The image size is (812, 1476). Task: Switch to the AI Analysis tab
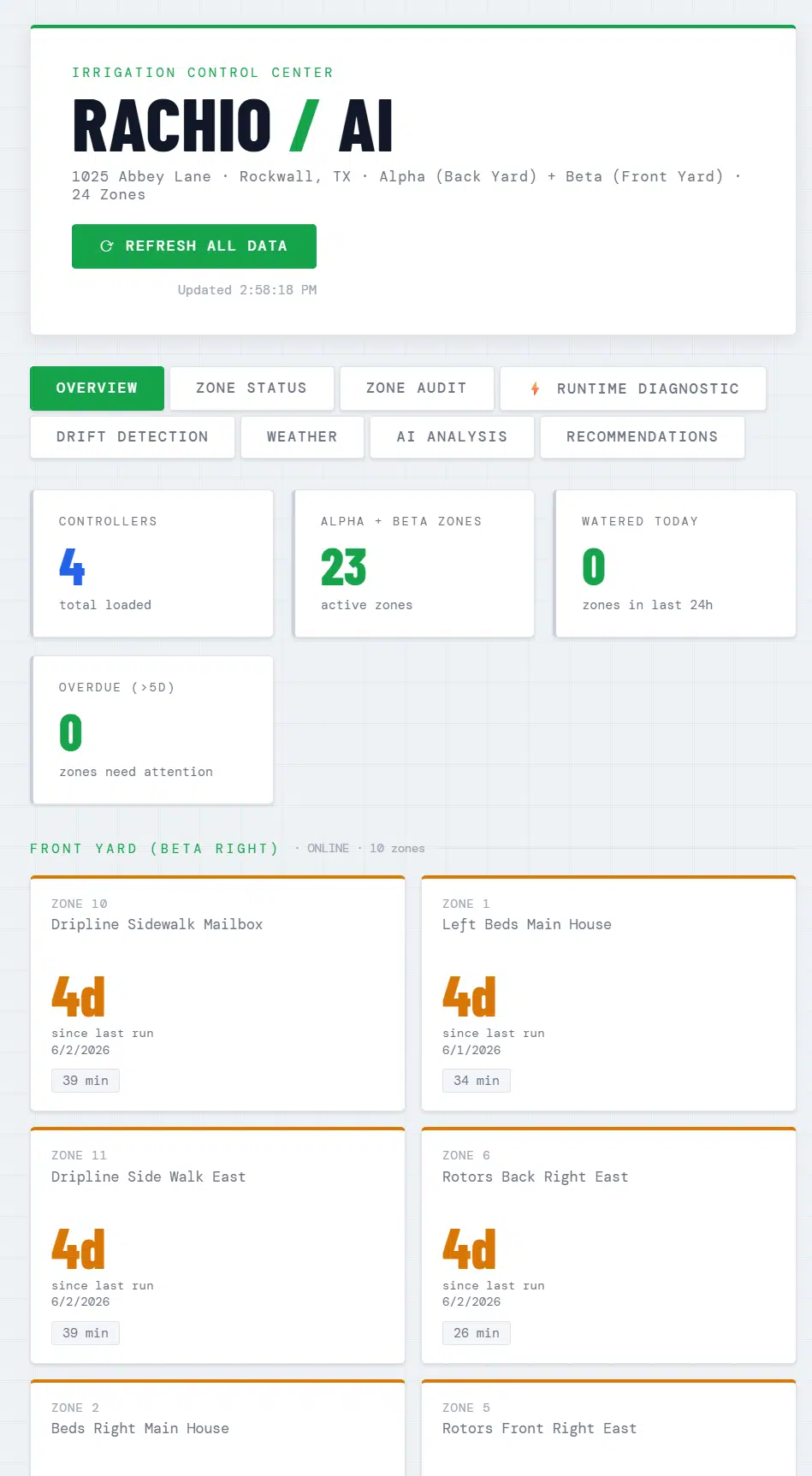[452, 437]
